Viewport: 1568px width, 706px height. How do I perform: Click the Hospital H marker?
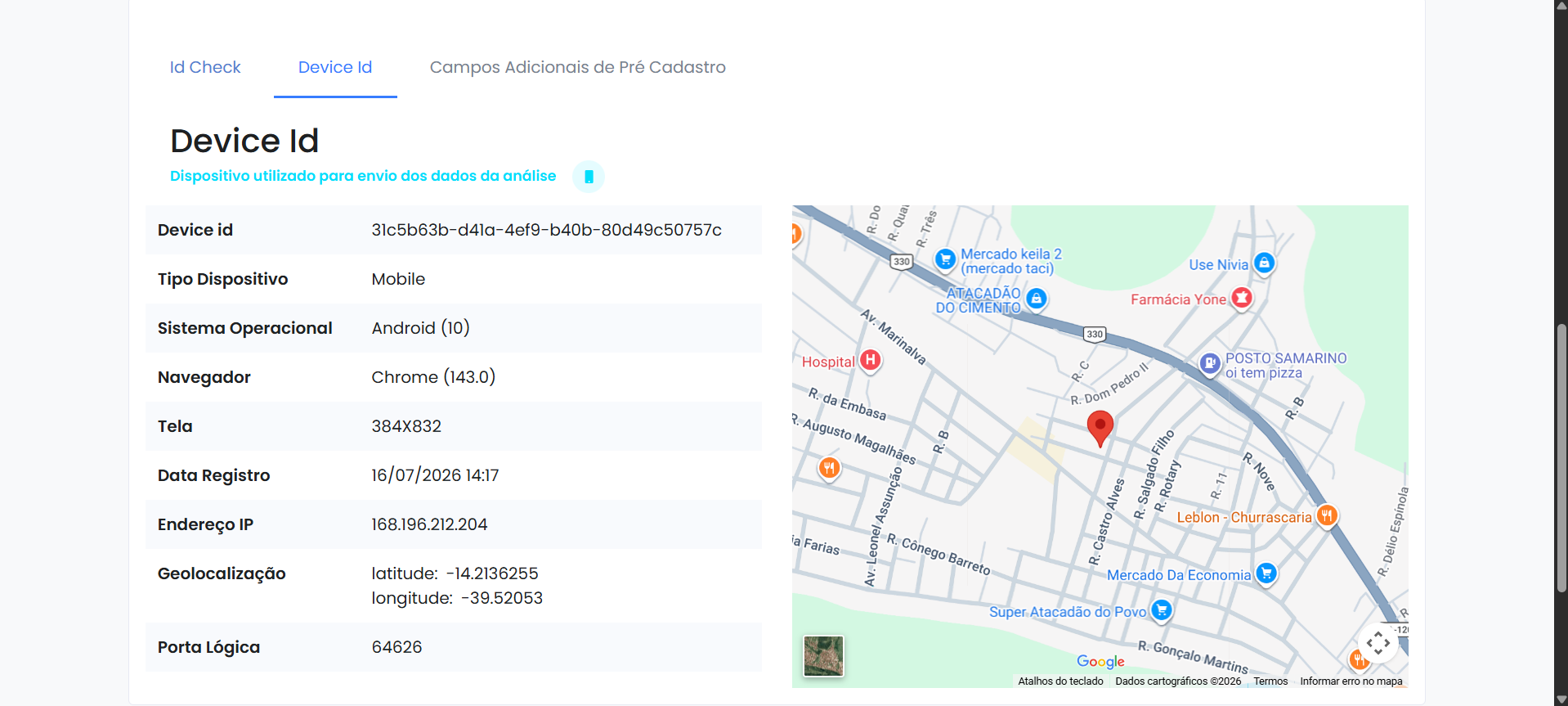871,360
